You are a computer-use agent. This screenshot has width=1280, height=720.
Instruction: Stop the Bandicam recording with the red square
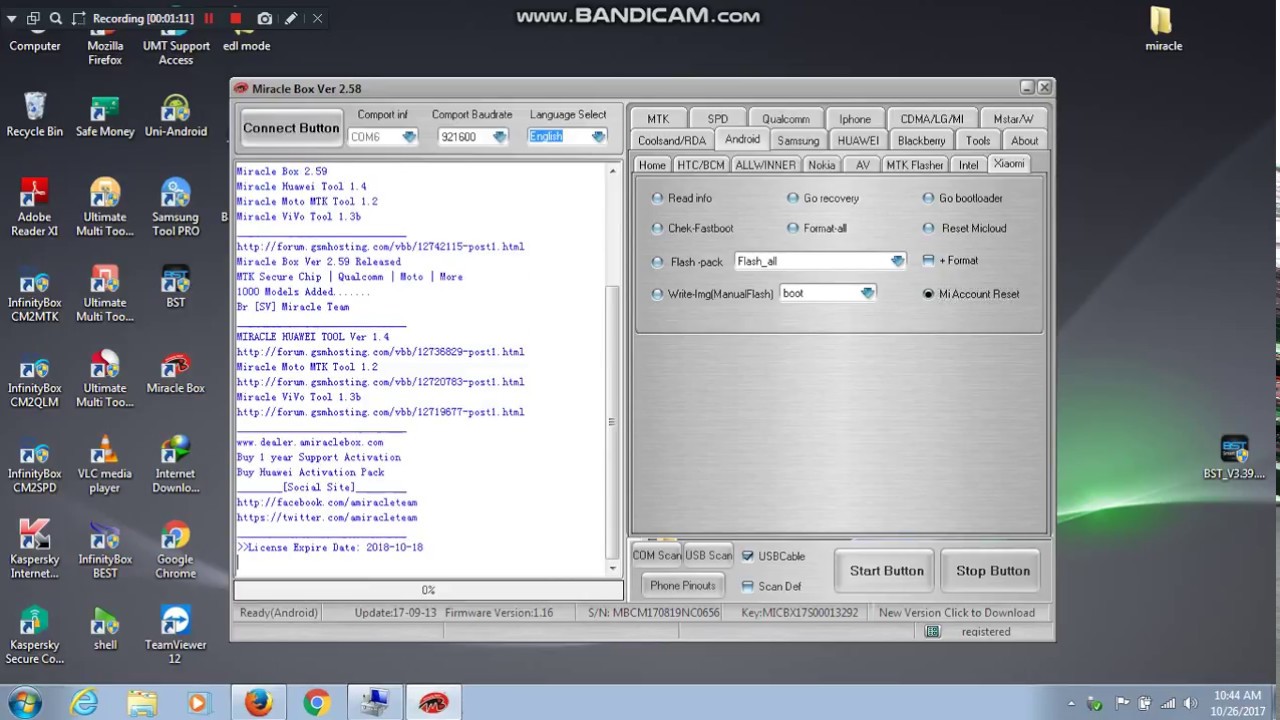click(236, 18)
